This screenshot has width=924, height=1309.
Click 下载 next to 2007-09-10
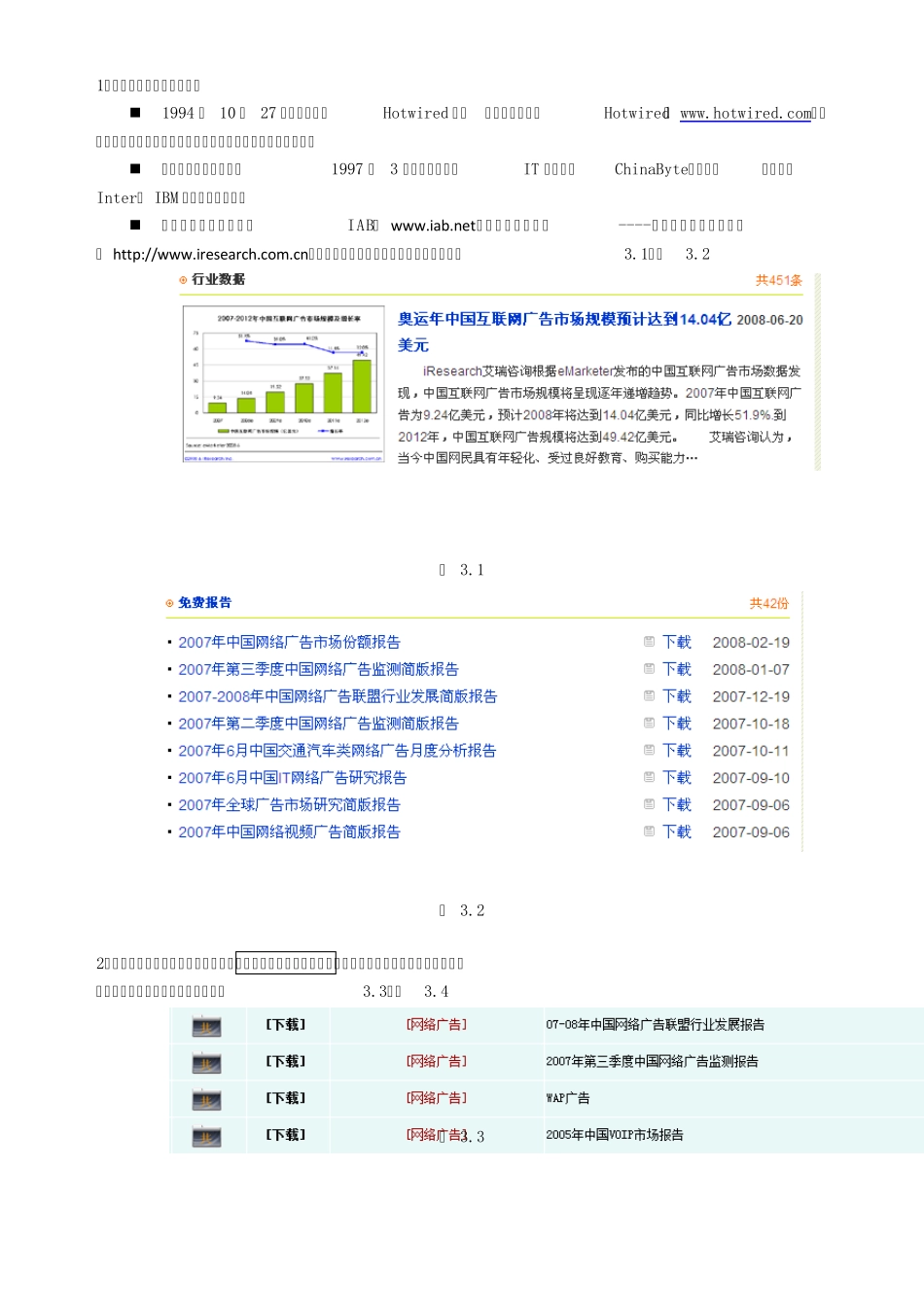[x=677, y=779]
